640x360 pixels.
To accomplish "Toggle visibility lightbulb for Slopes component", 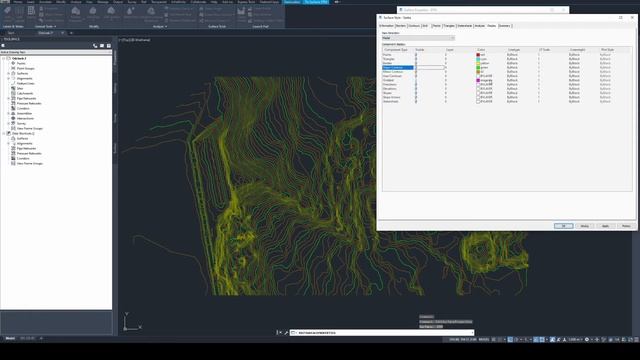I will pyautogui.click(x=416, y=93).
